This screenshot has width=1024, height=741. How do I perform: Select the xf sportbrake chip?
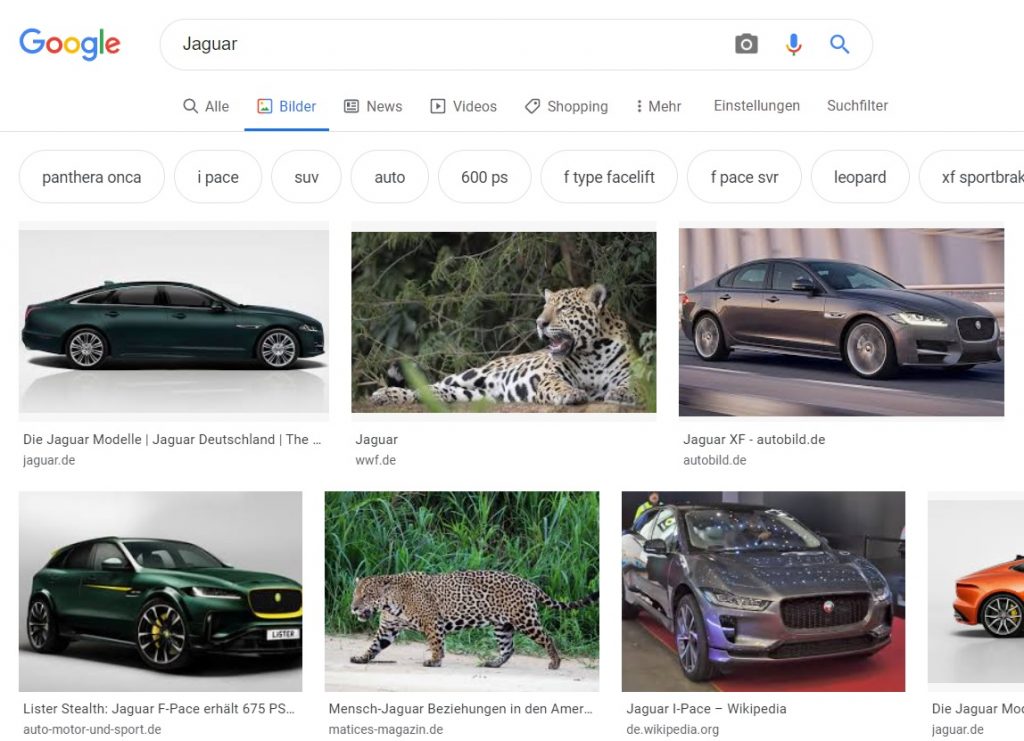pos(972,177)
